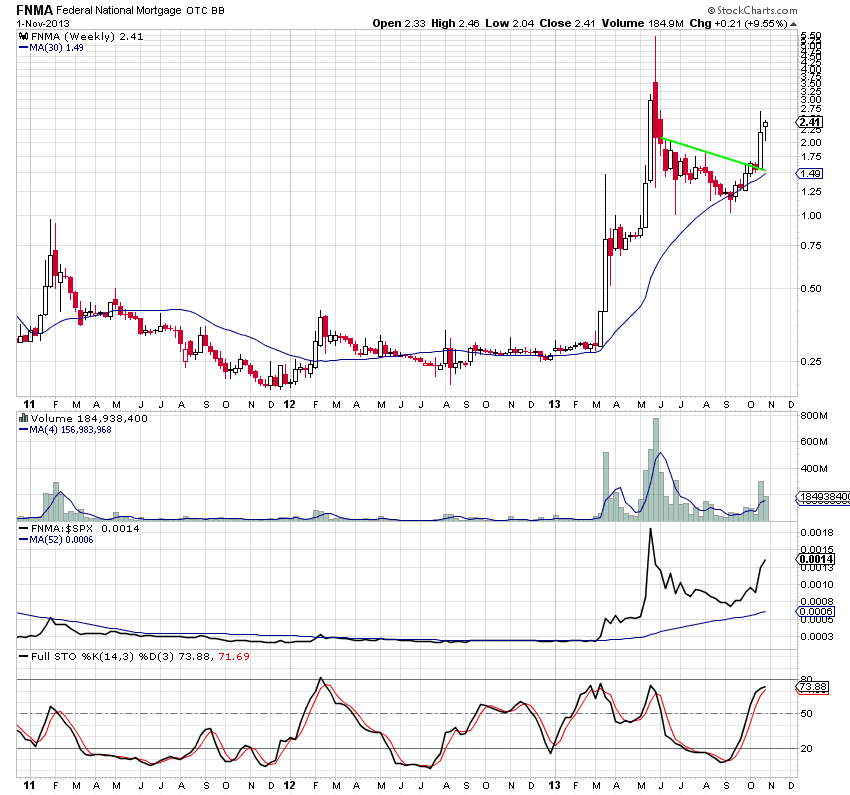Click year 13 marker under price chart

(x=554, y=404)
